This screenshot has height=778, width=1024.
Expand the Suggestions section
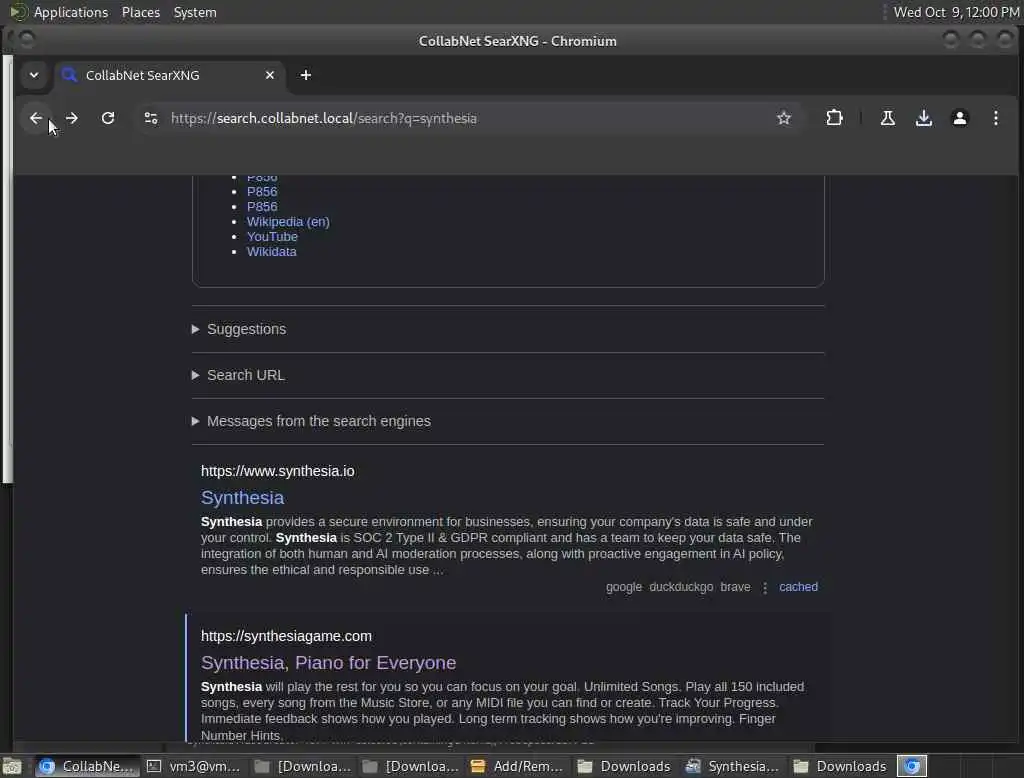pos(239,329)
